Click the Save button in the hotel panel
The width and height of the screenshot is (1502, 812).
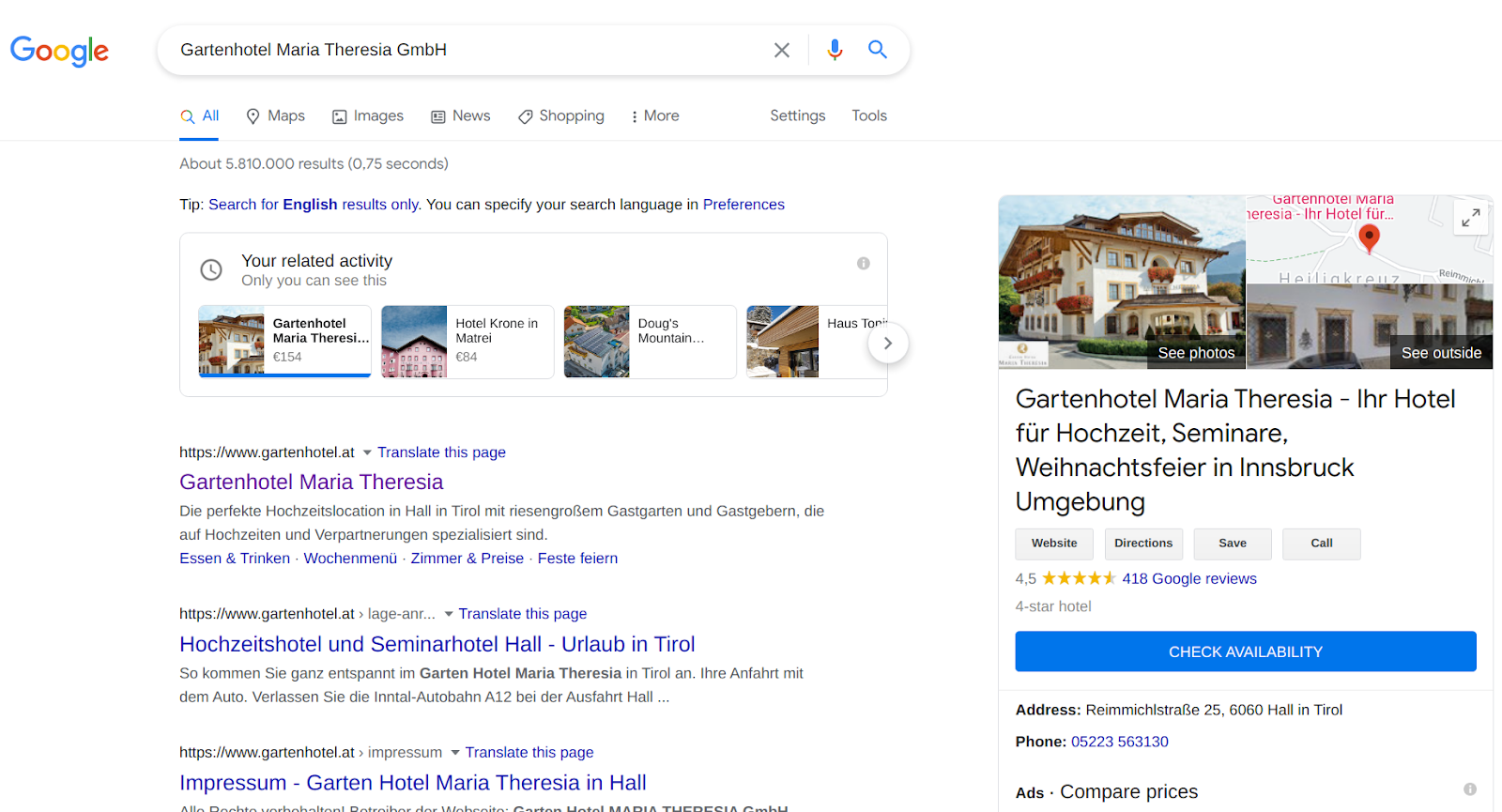[1233, 544]
